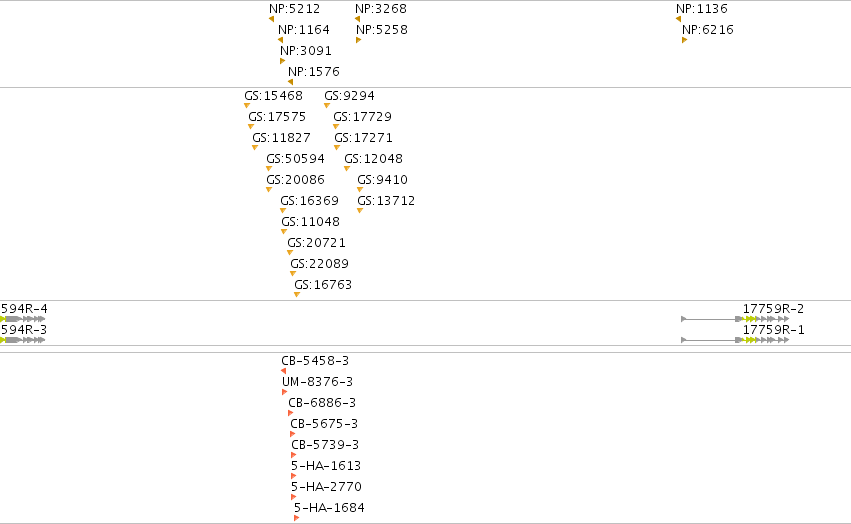Screen dimensions: 851x524
Task: Click the CB-6886-3 label
Action: coord(322,403)
